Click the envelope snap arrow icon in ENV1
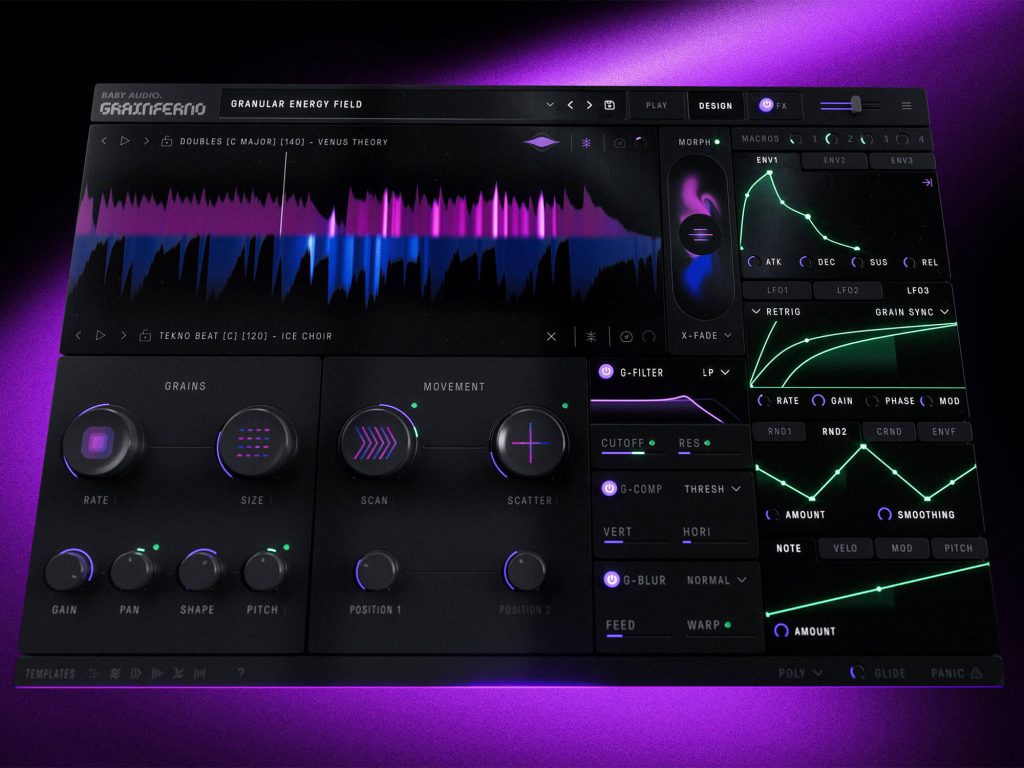This screenshot has height=768, width=1024. 927,183
